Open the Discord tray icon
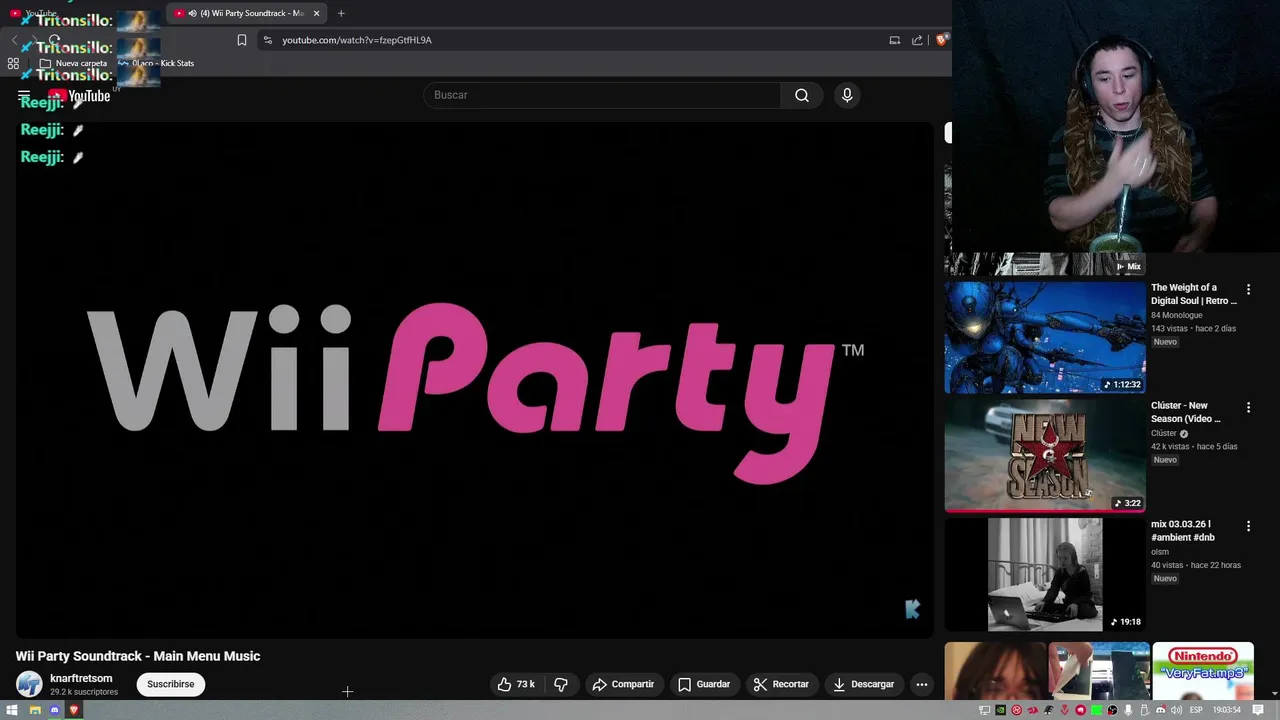The image size is (1280, 720). (x=1161, y=710)
